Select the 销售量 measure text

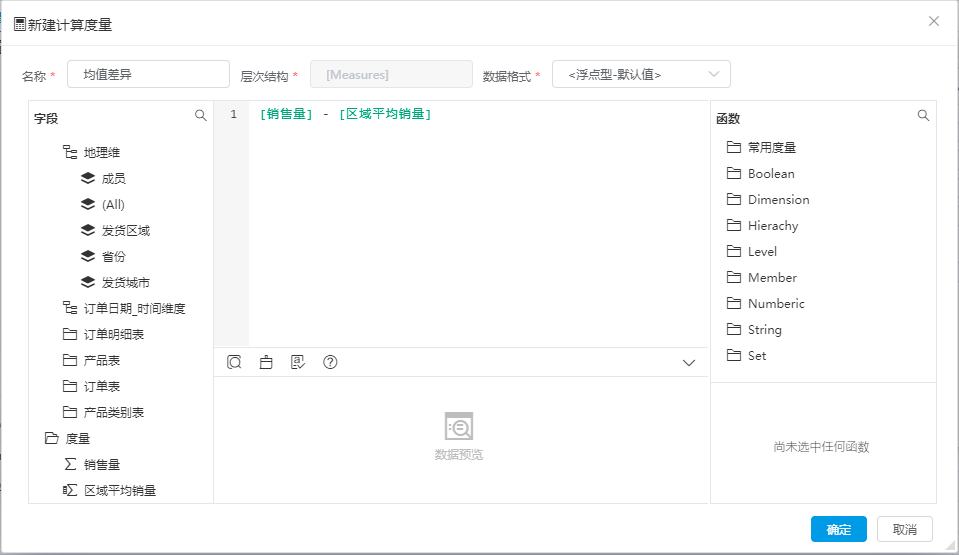pyautogui.click(x=102, y=464)
